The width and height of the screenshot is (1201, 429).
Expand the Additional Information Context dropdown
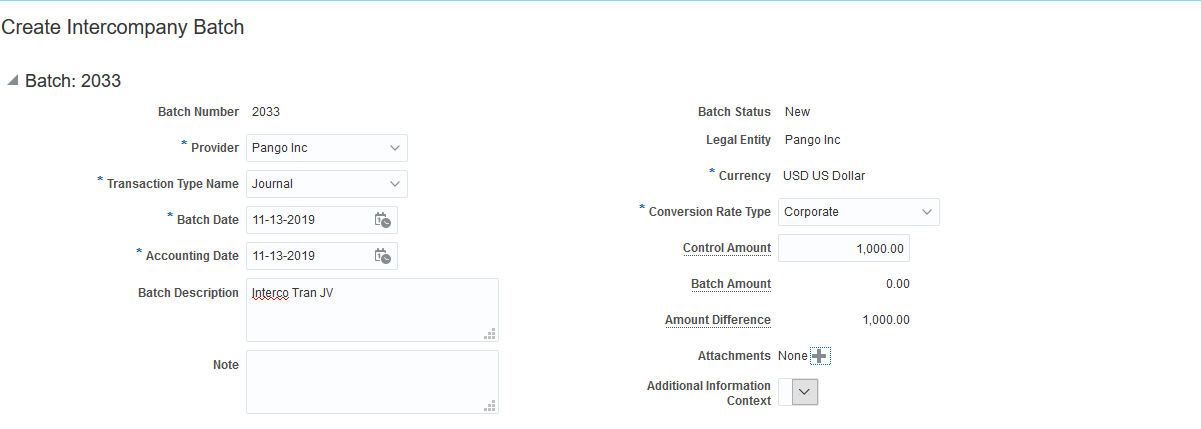click(805, 393)
